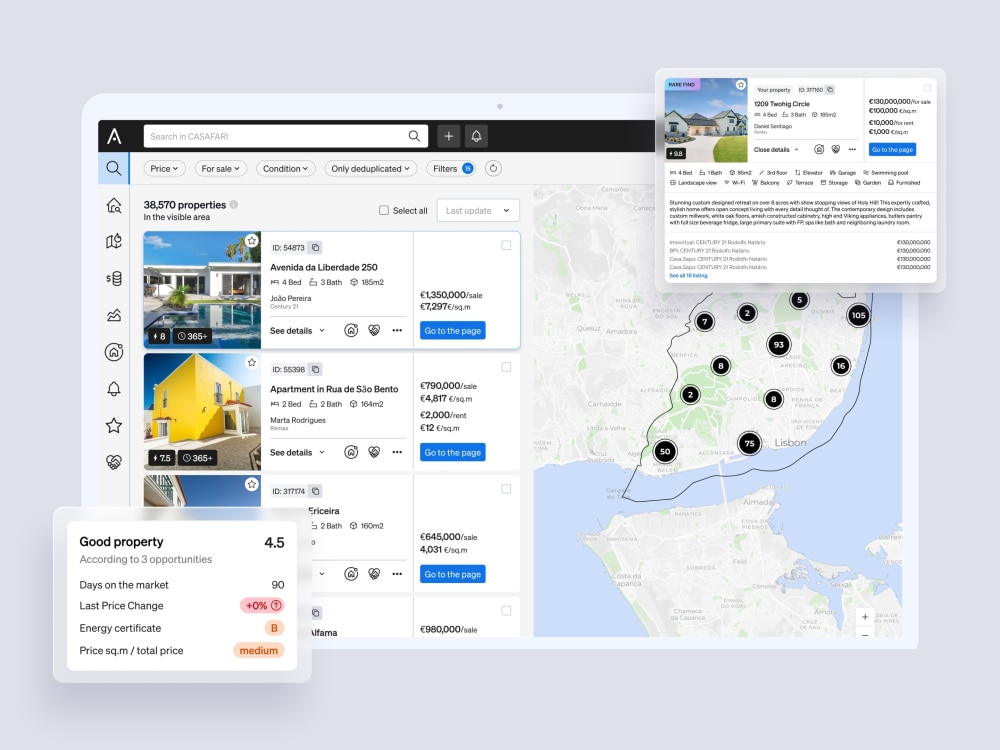Collapse Close details in Twohig Circle popup
Viewport: 1000px width, 750px height.
coord(776,150)
